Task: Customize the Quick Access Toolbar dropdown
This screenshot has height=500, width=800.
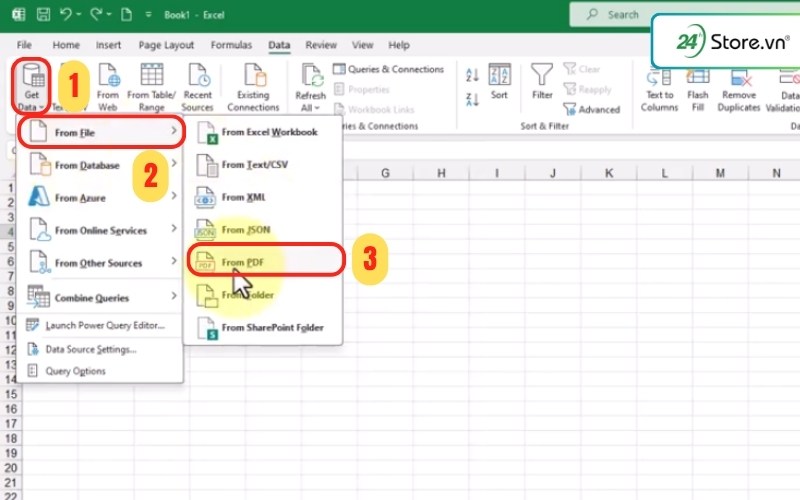Action: point(148,15)
